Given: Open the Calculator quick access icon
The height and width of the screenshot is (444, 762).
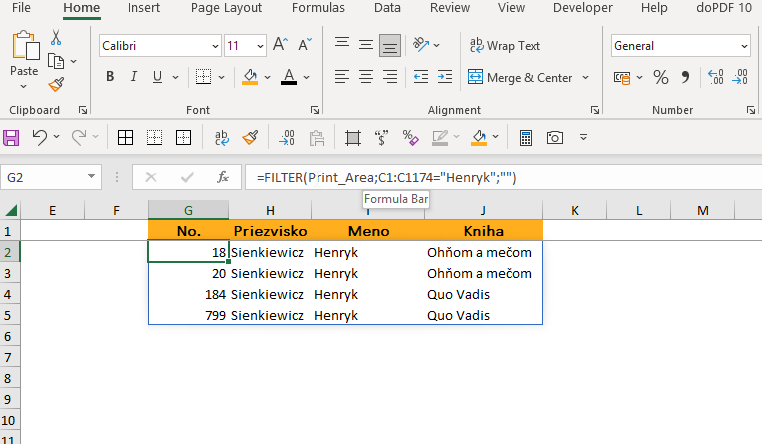Looking at the screenshot, I should click(526, 137).
